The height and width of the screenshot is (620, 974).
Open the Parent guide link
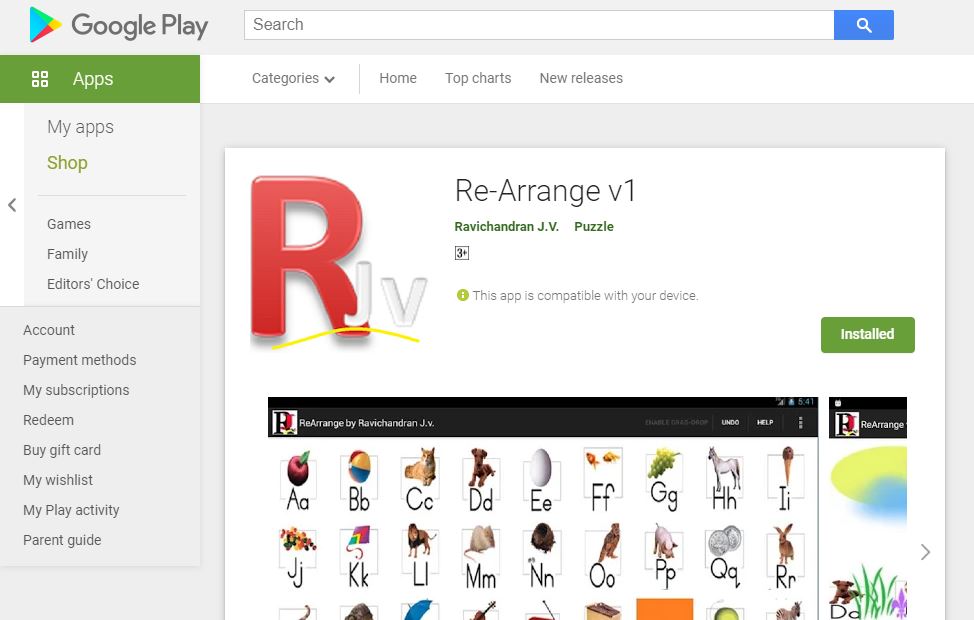(x=62, y=540)
